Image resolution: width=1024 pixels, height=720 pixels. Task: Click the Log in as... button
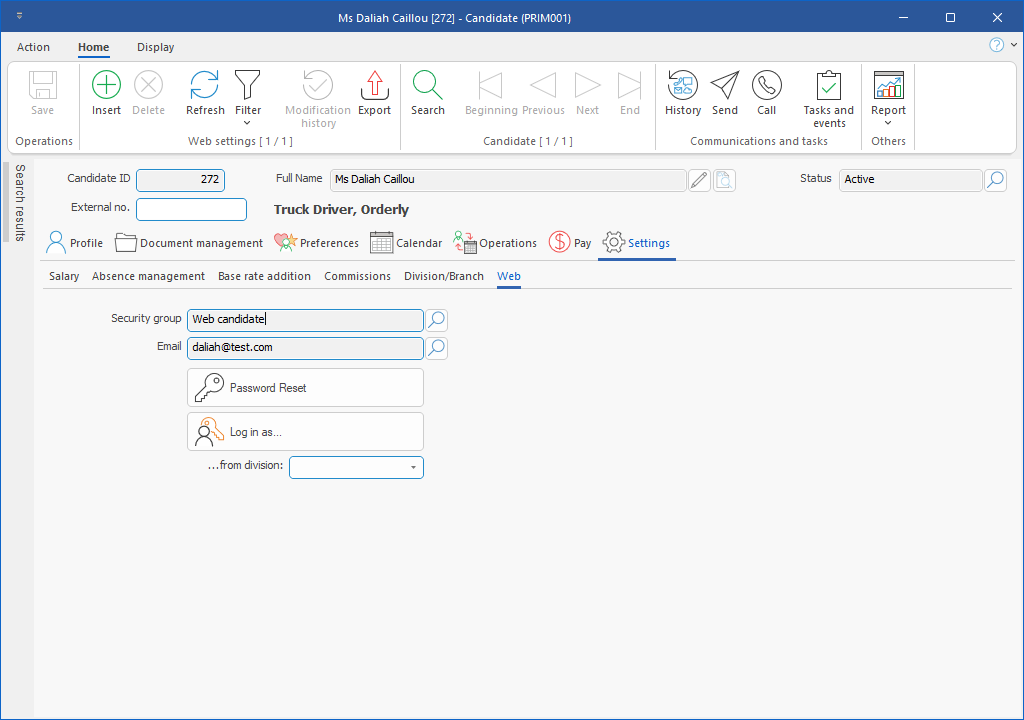(305, 432)
